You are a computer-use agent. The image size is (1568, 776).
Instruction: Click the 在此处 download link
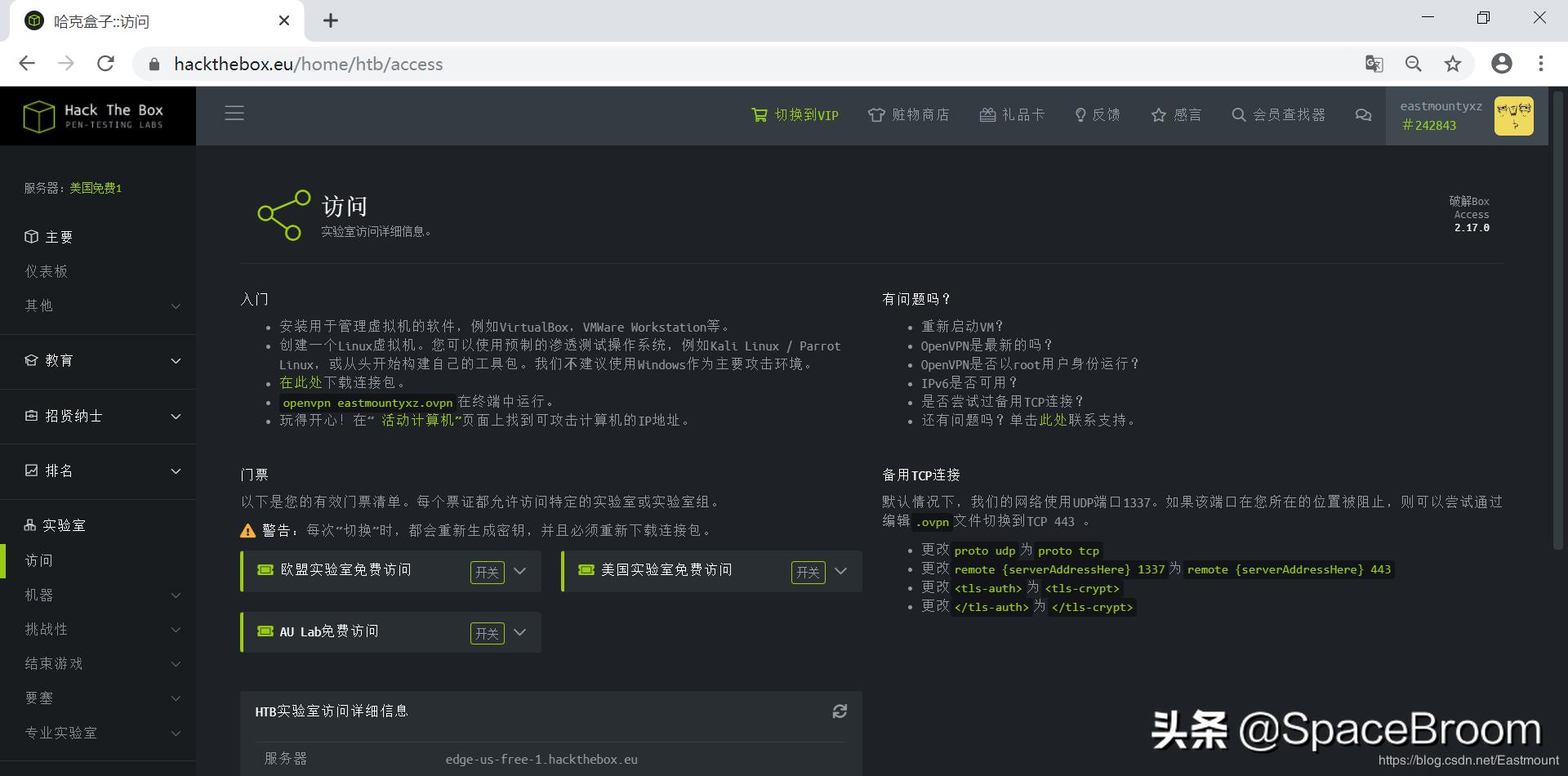[301, 382]
